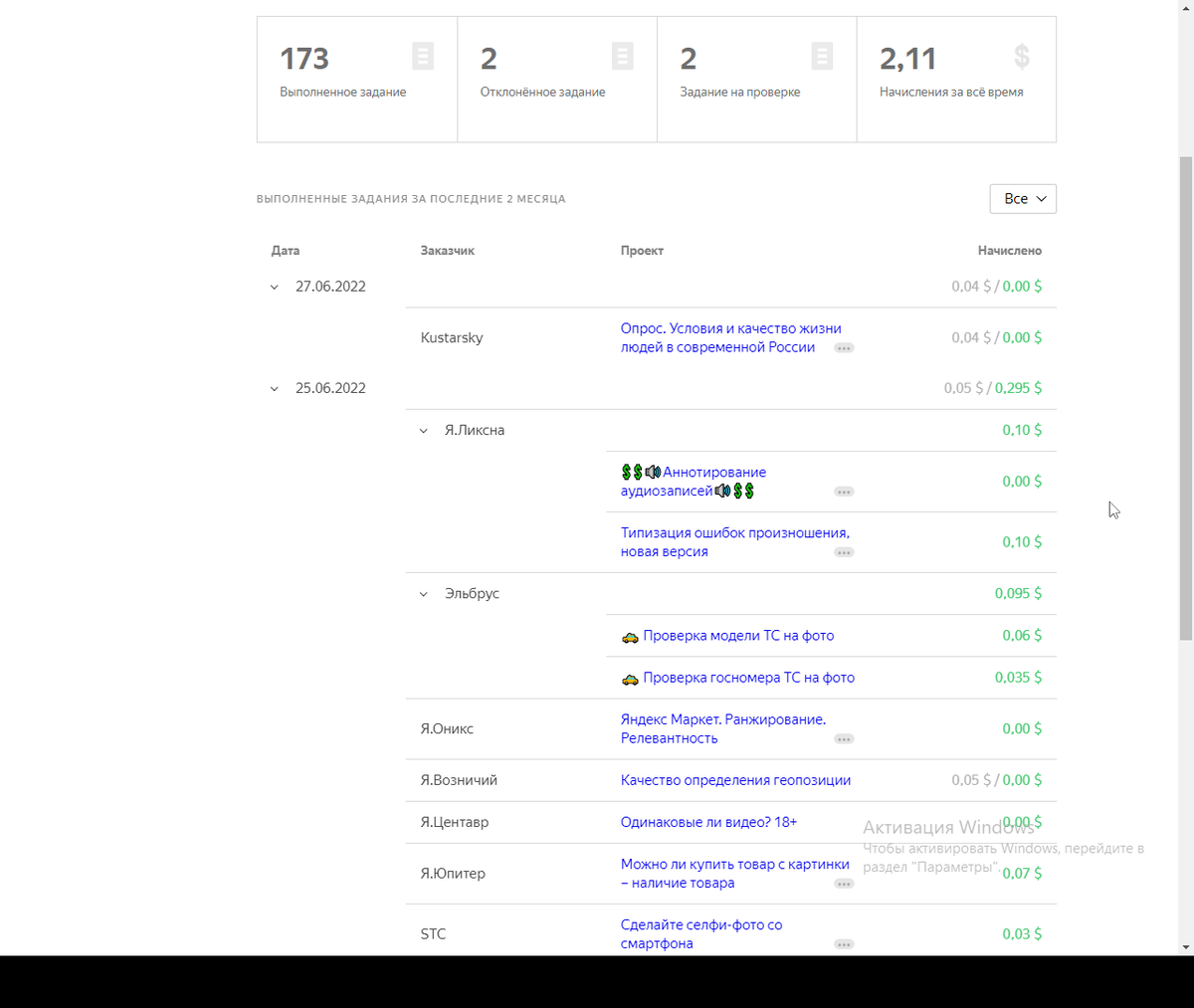The image size is (1194, 1008).
Task: Click requester name Я.Юпитер
Action: pyautogui.click(x=453, y=874)
